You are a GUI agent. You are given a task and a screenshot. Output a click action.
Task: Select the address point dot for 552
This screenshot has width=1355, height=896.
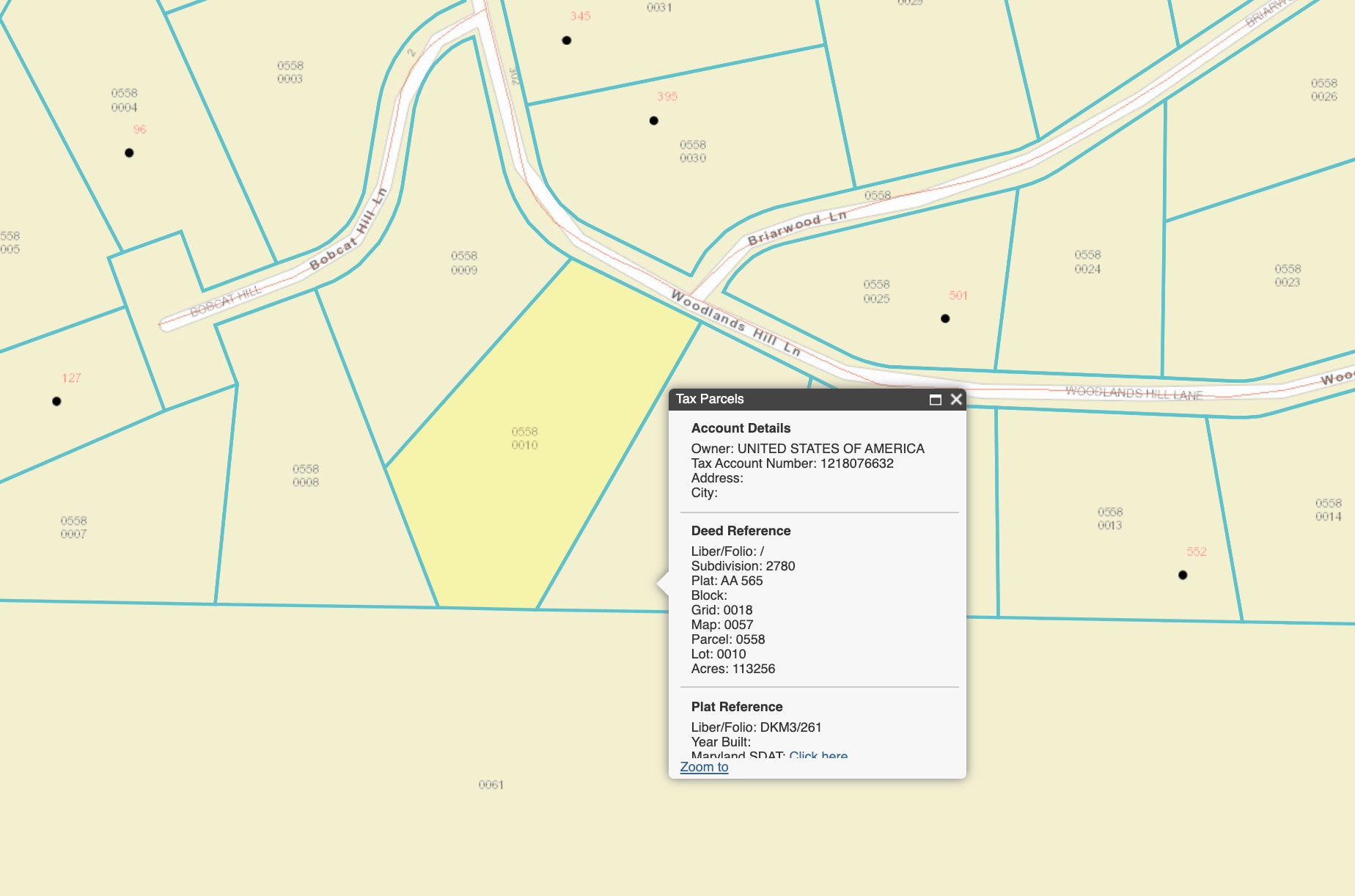[1183, 576]
